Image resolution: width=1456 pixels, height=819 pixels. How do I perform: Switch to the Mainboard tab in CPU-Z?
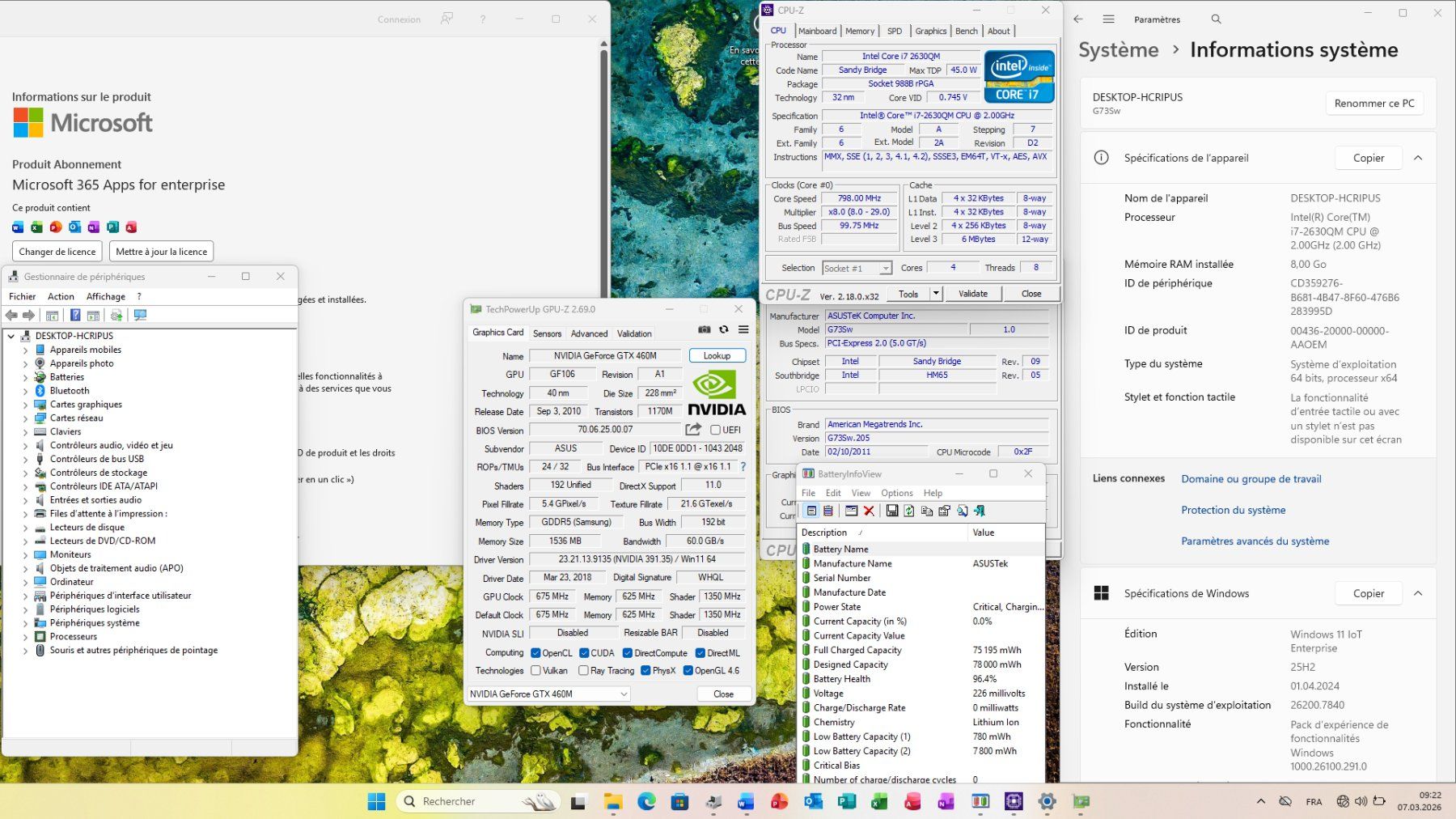(817, 31)
